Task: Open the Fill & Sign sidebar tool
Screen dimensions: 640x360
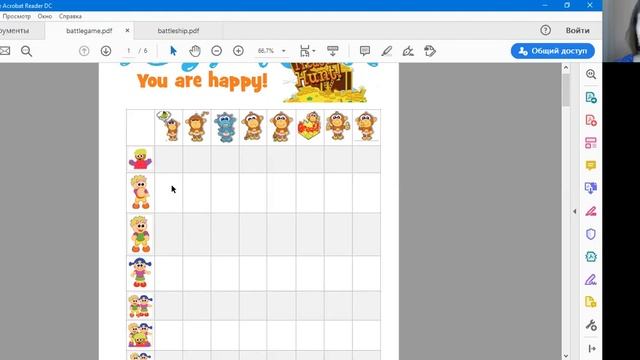Action: tap(591, 280)
